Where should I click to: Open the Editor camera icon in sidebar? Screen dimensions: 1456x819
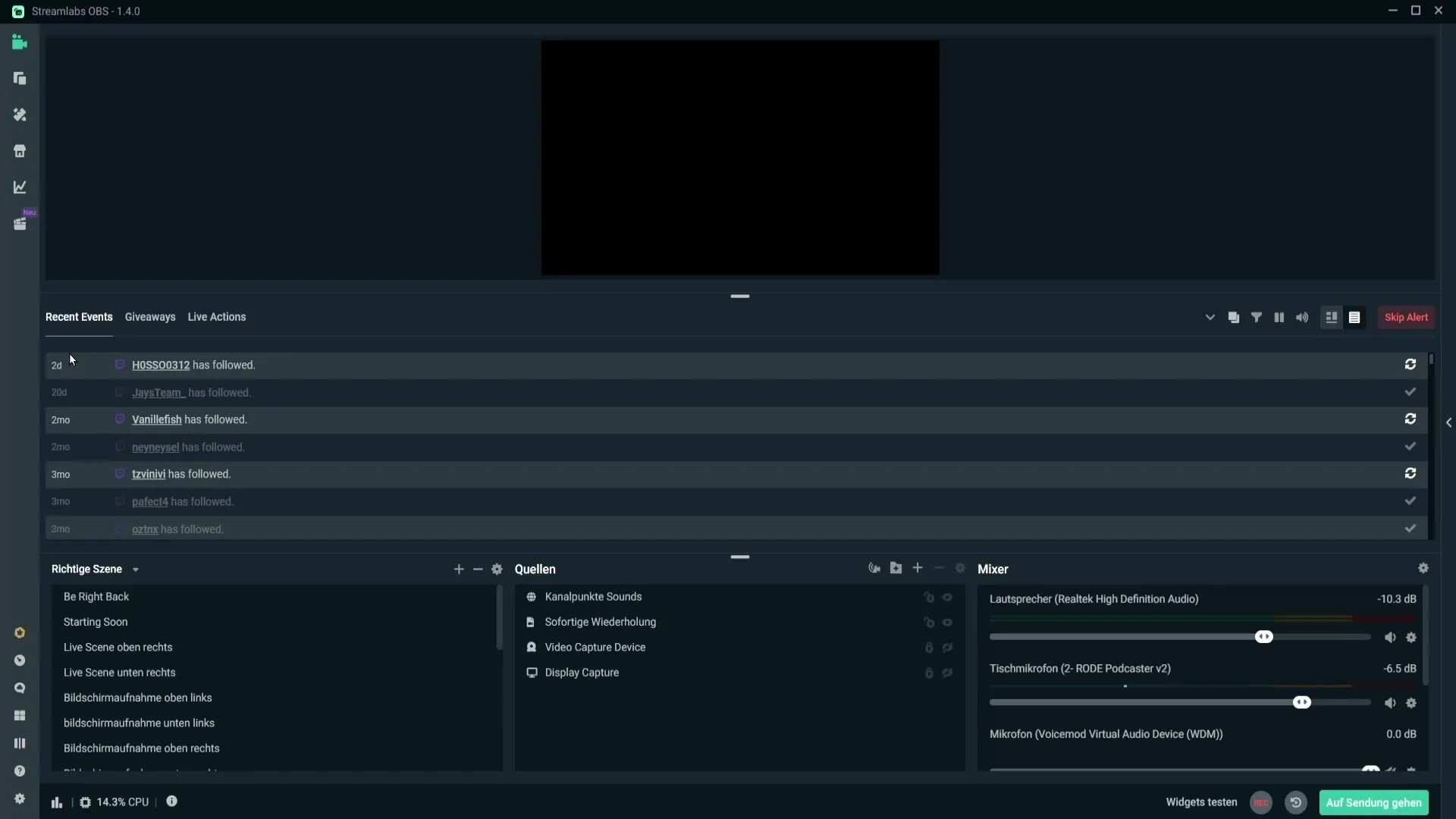(20, 42)
